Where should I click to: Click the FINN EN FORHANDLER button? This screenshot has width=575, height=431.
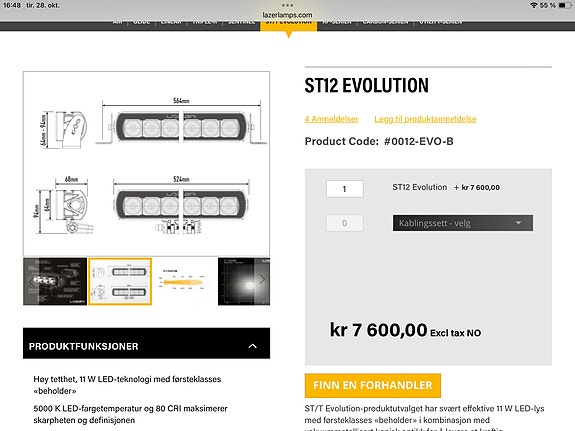tap(373, 385)
